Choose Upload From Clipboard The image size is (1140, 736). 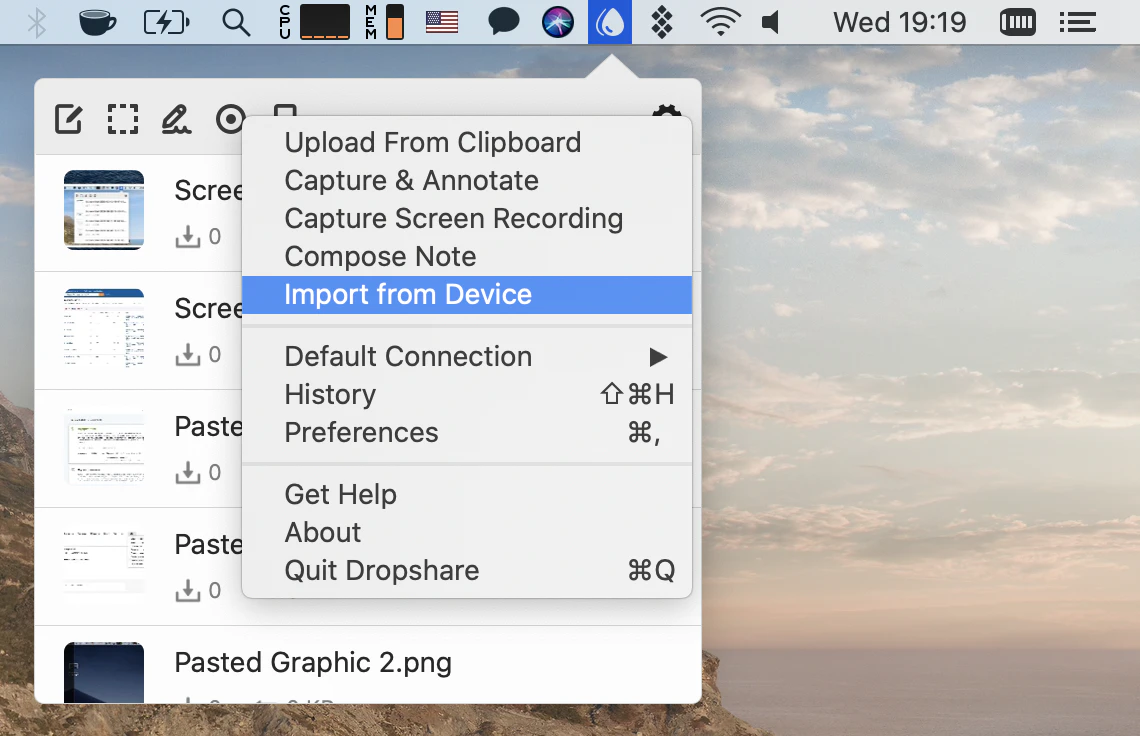[x=467, y=143]
